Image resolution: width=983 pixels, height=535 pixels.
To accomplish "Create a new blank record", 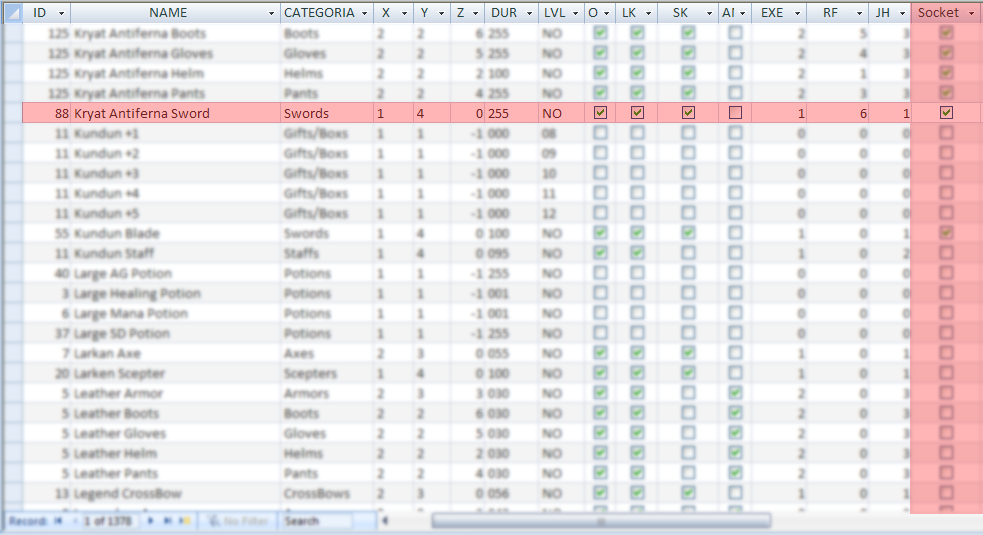I will click(184, 521).
